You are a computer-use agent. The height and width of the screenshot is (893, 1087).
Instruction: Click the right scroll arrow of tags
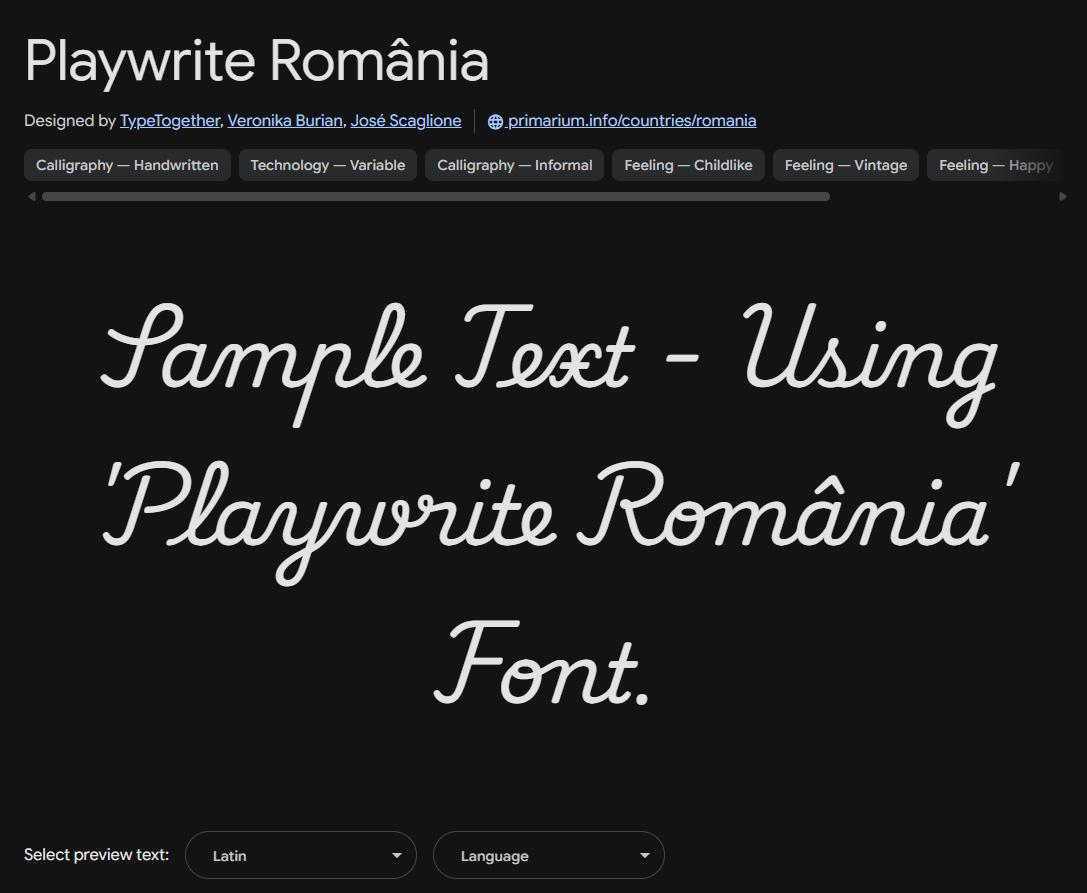tap(1063, 197)
